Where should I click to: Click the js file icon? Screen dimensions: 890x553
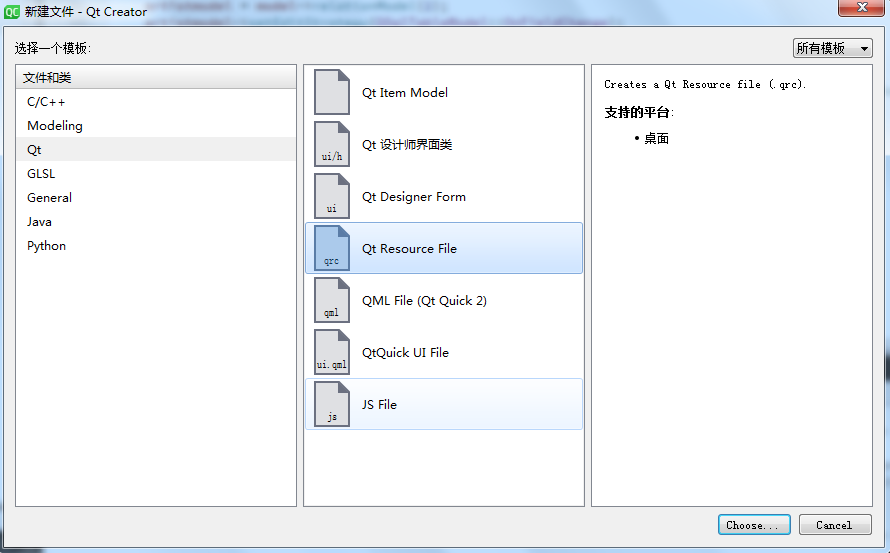(x=332, y=404)
